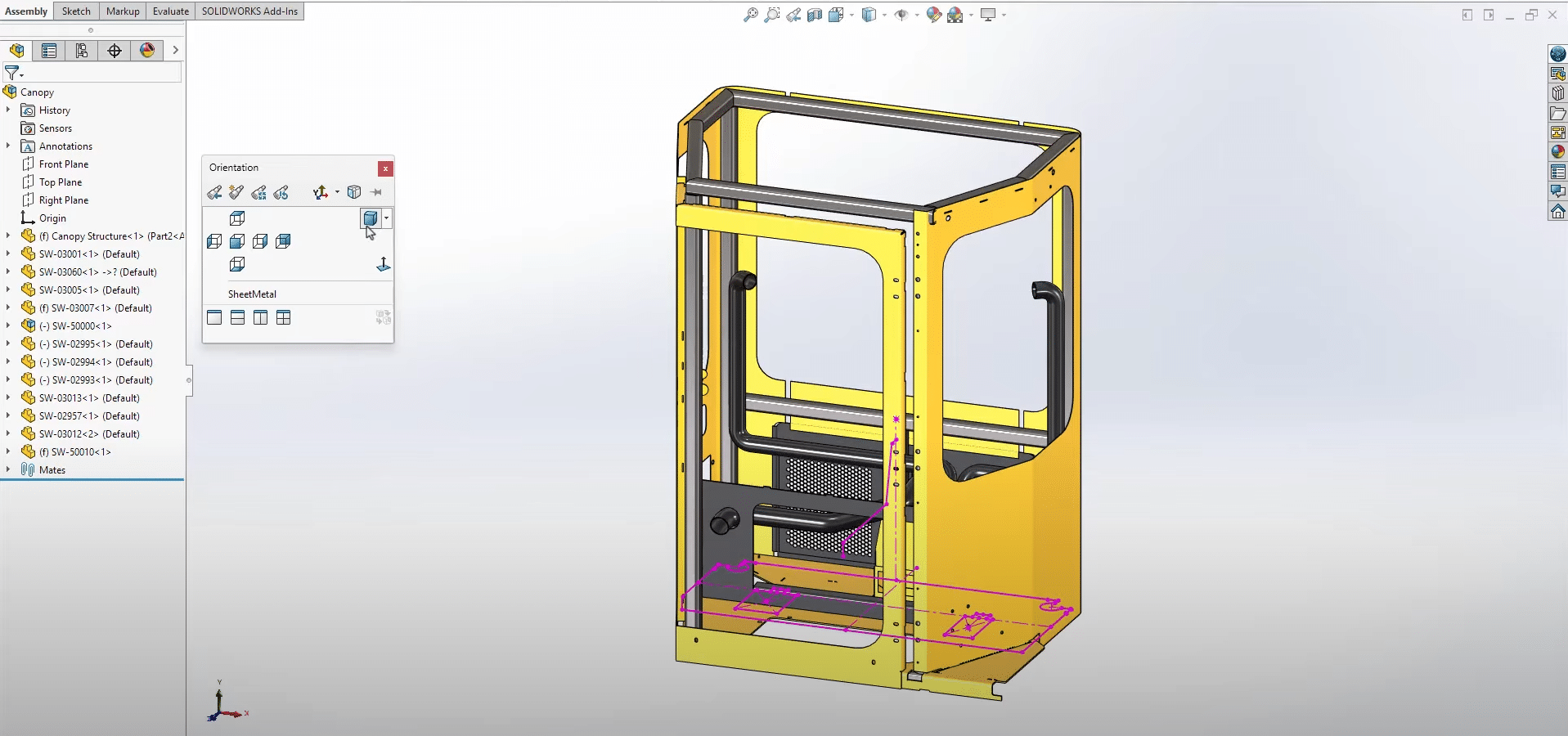The image size is (1568, 736).
Task: Toggle the pin on the Orientation dialog
Action: click(376, 192)
